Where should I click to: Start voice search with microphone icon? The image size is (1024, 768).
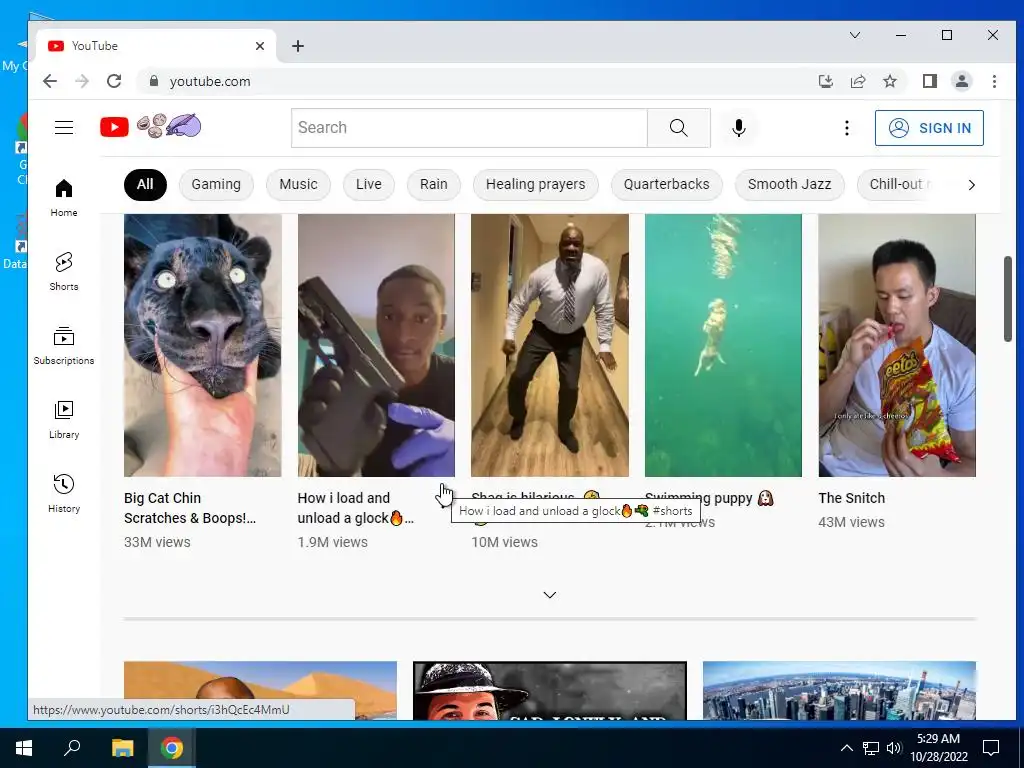point(739,128)
